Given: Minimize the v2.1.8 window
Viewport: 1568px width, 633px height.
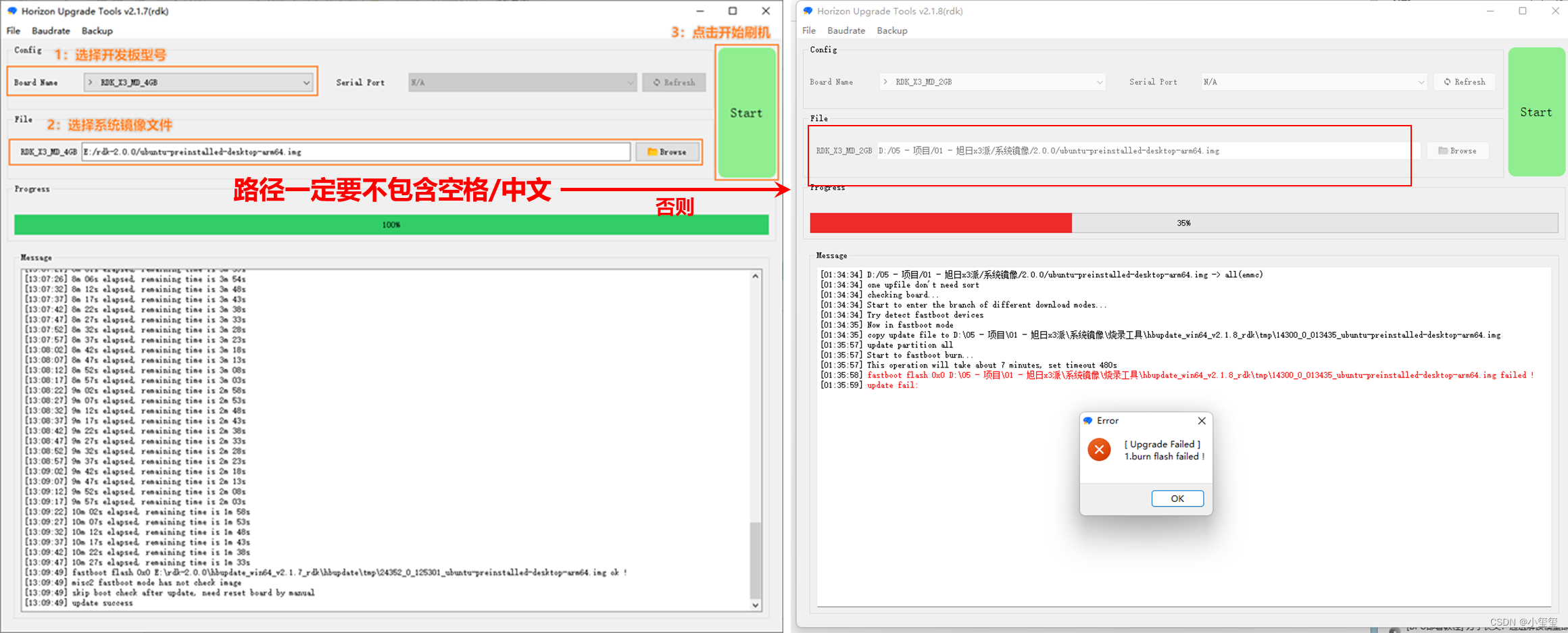Looking at the screenshot, I should coord(1490,11).
